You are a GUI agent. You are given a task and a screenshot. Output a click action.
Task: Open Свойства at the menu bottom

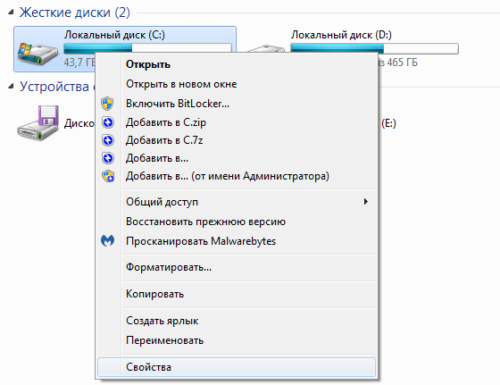click(x=237, y=367)
